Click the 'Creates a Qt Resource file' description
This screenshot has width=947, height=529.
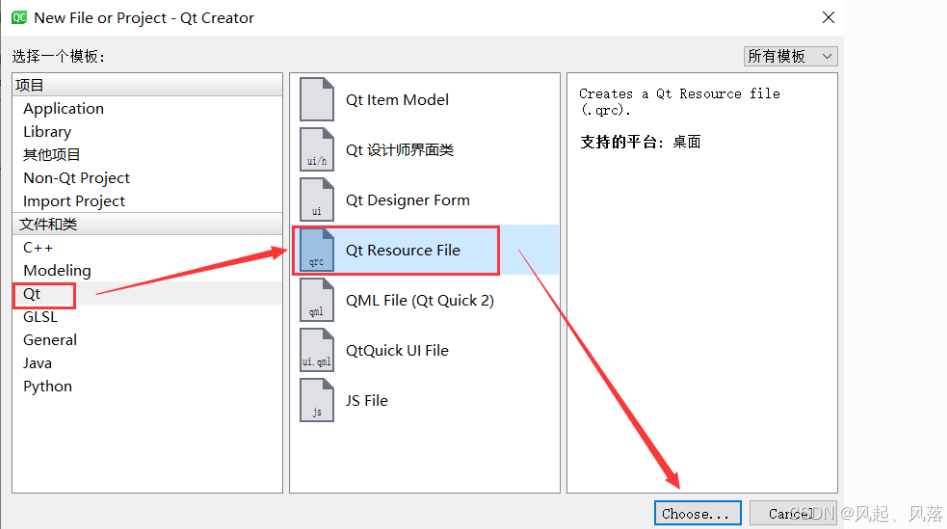click(679, 101)
